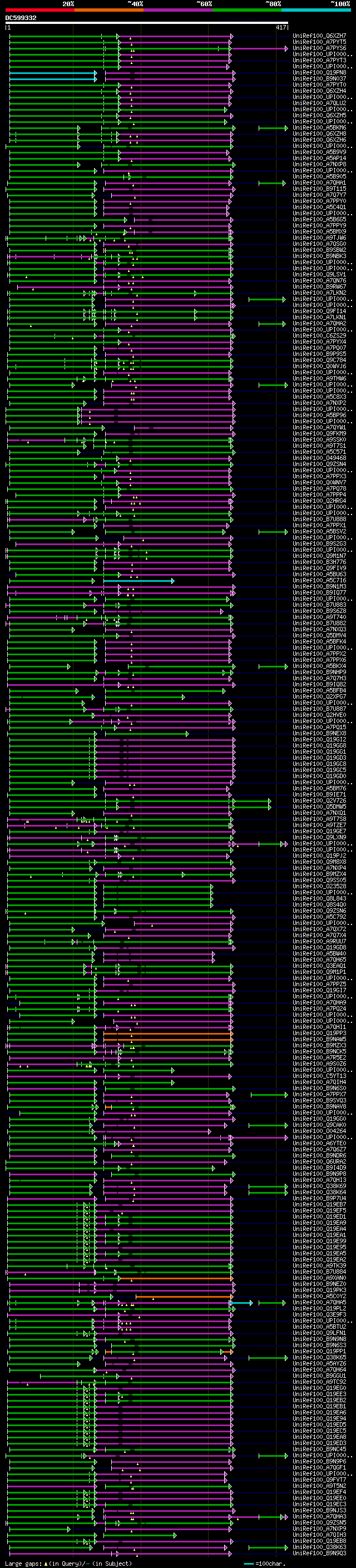Select the label UniRef100_Q9C784

319,360
